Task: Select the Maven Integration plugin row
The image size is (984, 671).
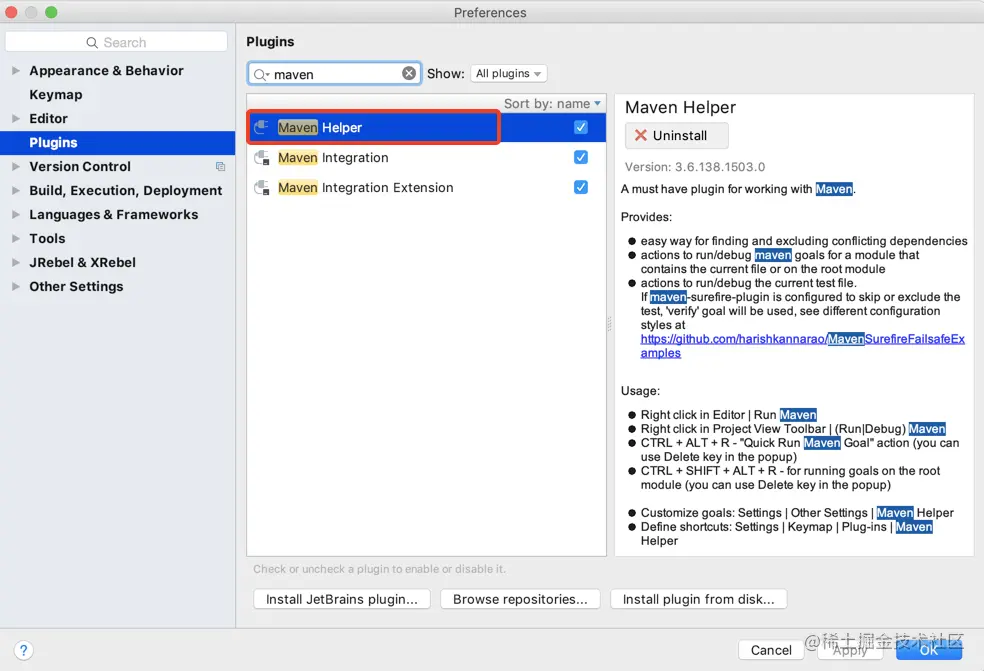Action: 426,158
